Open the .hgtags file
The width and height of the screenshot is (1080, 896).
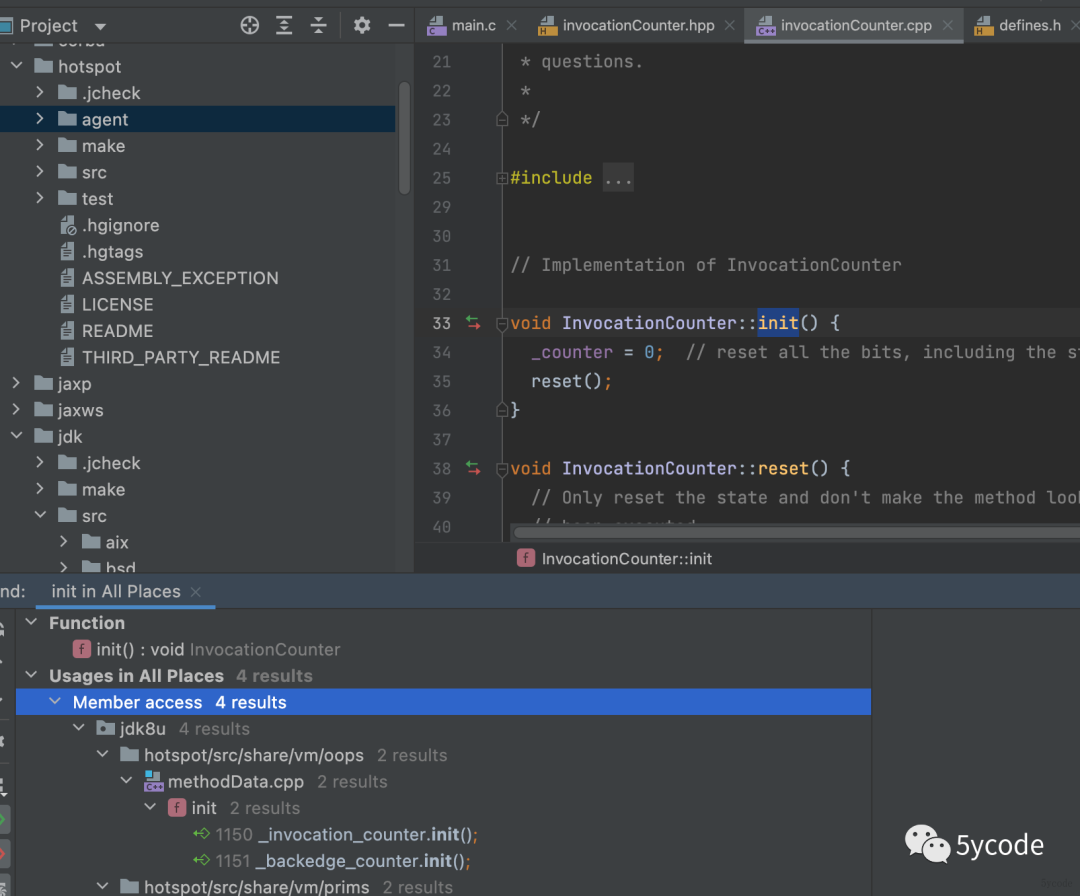(112, 251)
